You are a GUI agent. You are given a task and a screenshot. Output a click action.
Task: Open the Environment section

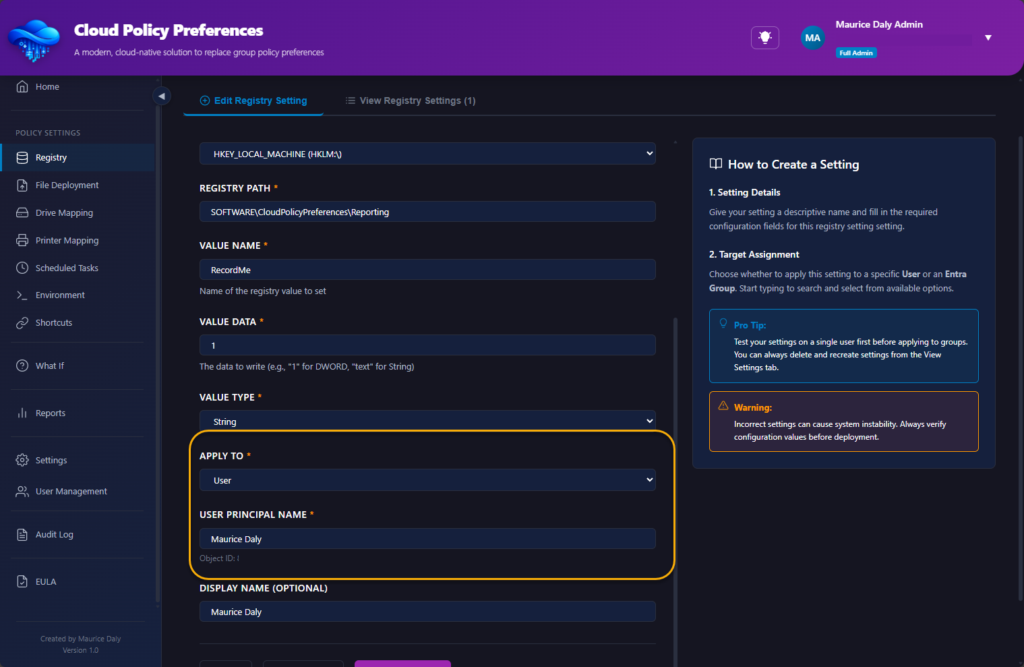[59, 295]
